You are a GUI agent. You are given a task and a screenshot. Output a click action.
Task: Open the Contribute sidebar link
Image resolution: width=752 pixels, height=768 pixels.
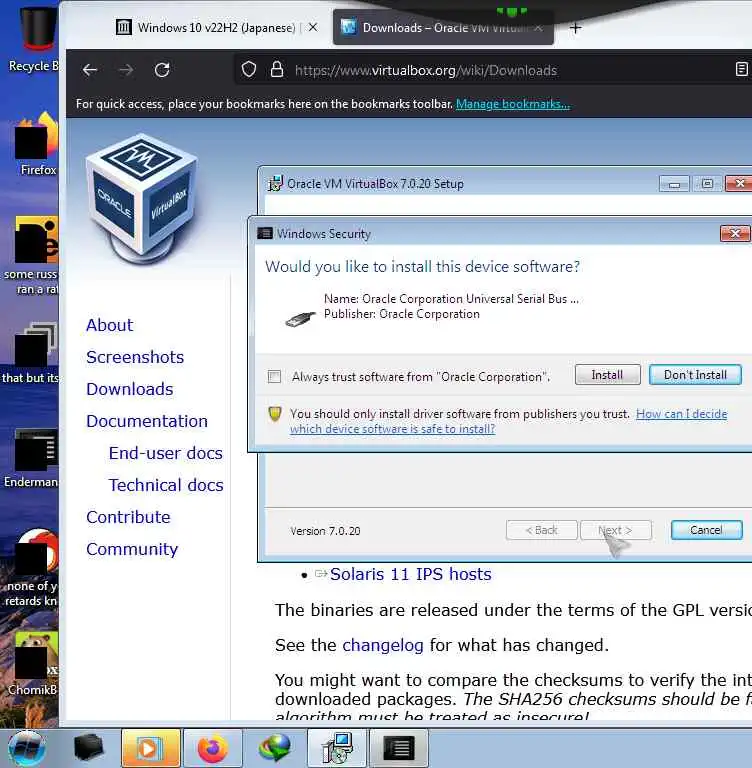pyautogui.click(x=128, y=517)
